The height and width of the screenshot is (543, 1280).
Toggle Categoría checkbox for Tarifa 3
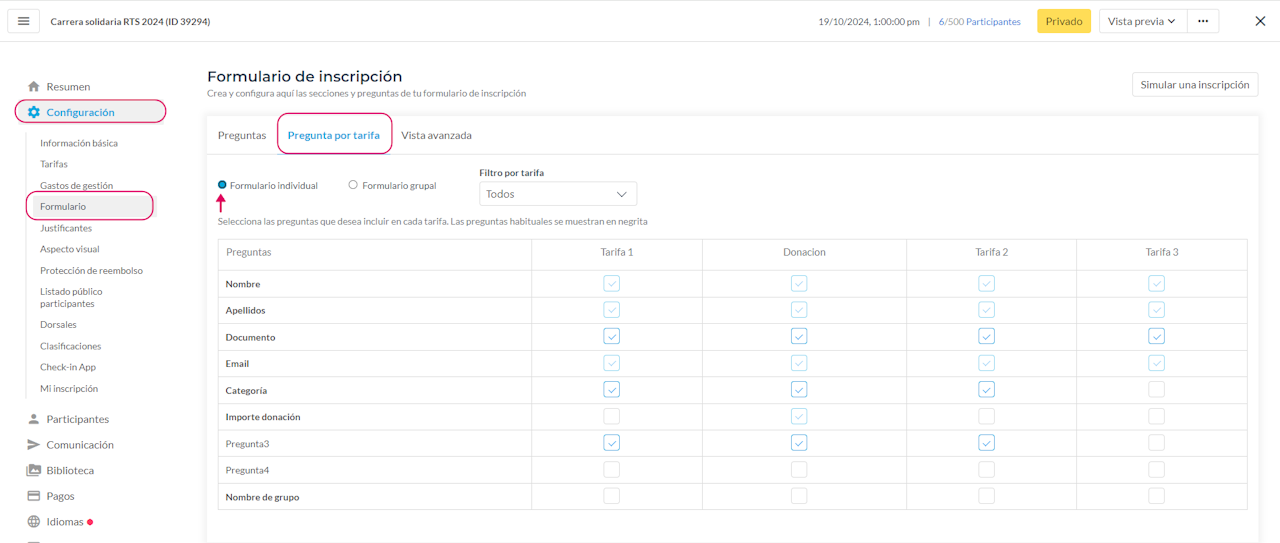coord(1157,390)
